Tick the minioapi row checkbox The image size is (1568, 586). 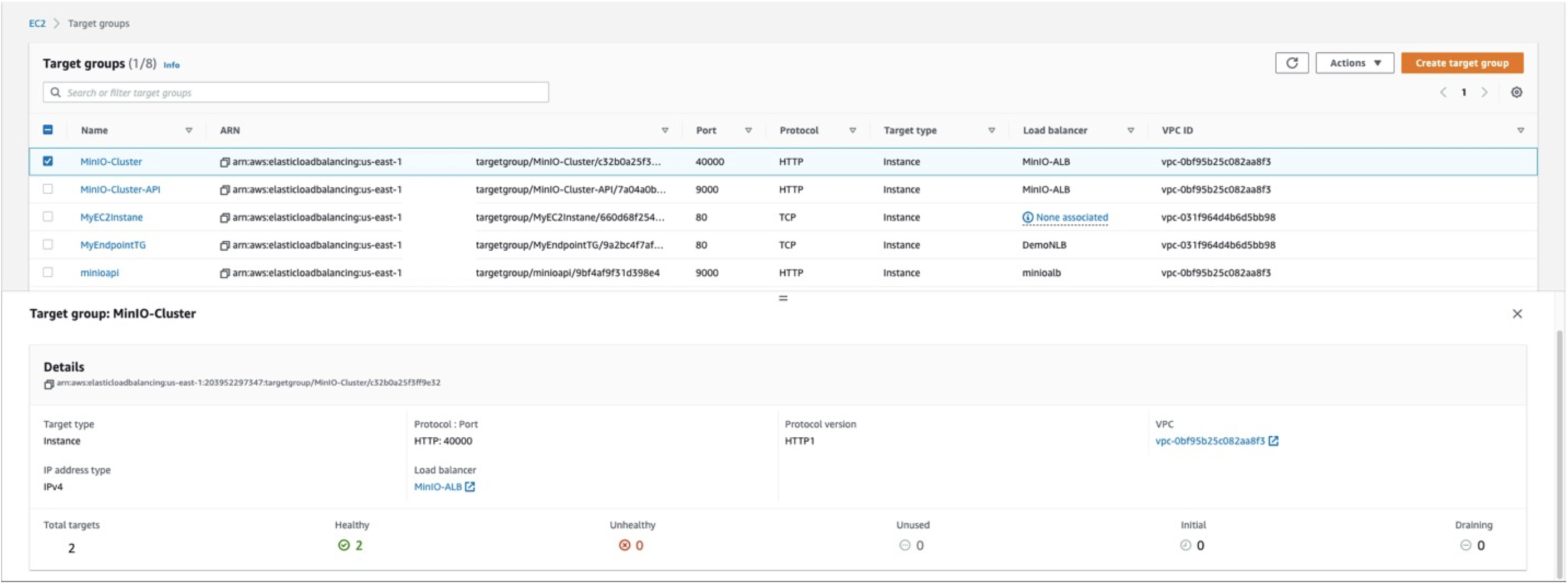(x=47, y=273)
